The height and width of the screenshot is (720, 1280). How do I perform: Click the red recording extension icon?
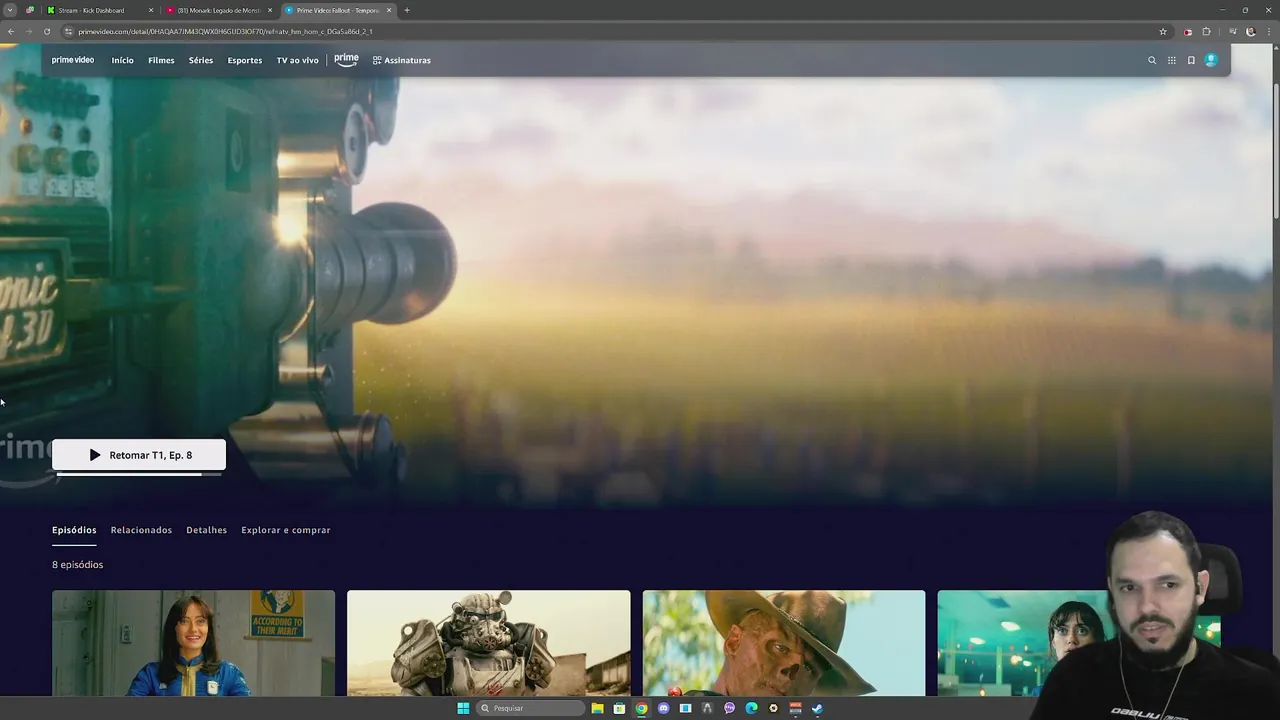(x=1188, y=31)
